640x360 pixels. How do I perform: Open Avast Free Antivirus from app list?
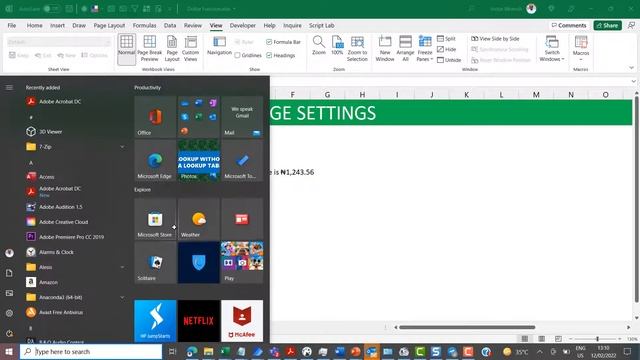point(76,312)
